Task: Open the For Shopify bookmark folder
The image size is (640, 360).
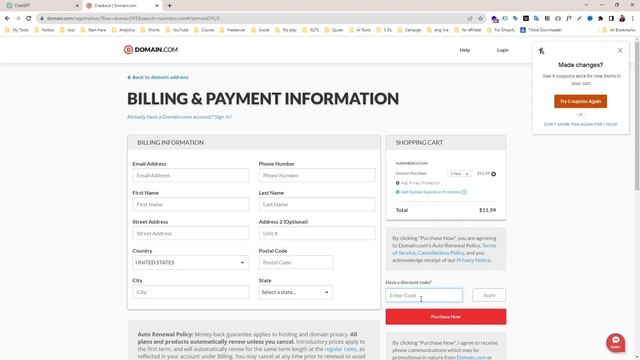Action: coord(501,30)
